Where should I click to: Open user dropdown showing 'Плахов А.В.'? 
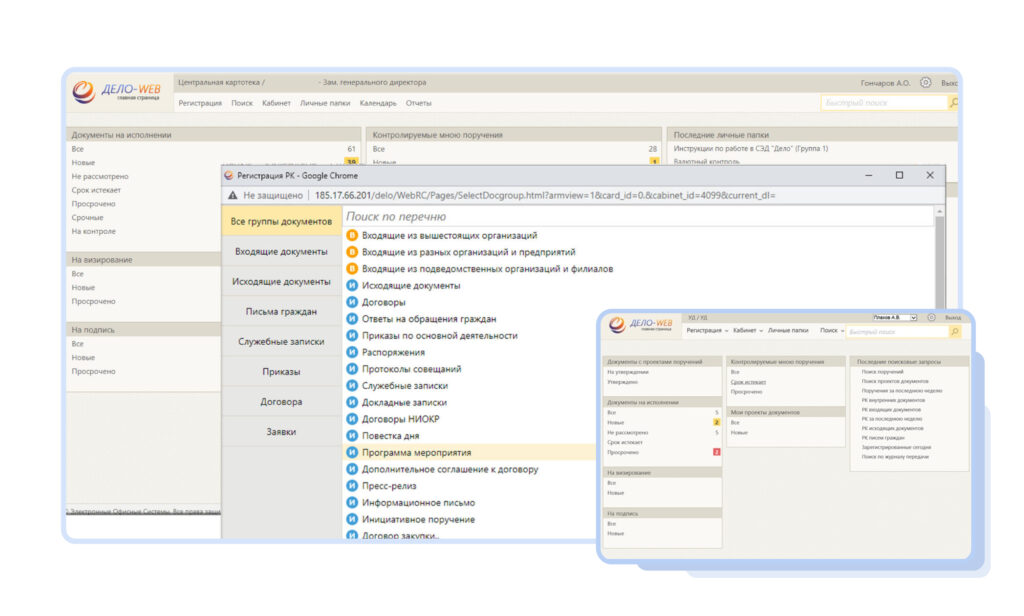893,318
